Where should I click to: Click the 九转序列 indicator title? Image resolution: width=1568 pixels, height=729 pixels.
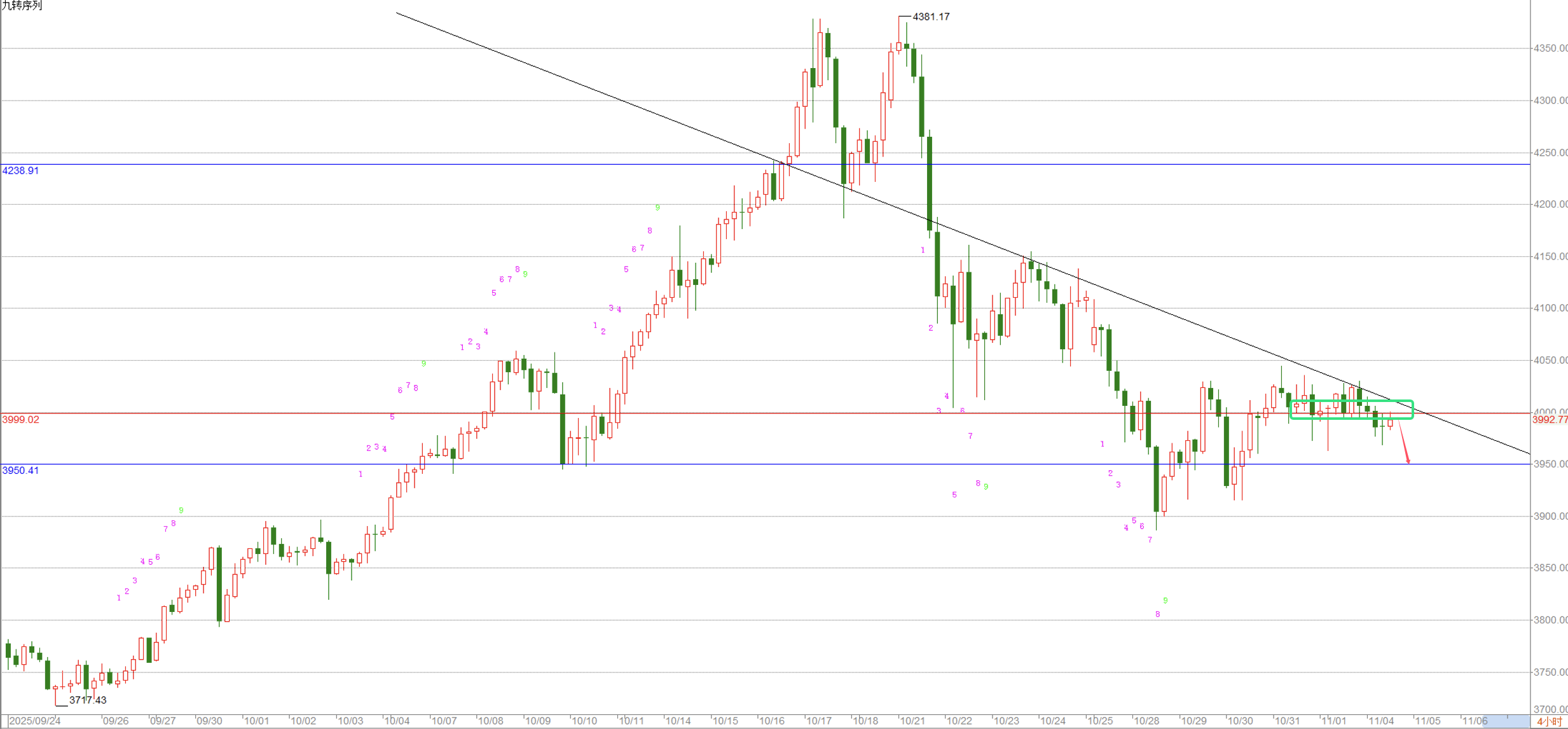click(22, 6)
